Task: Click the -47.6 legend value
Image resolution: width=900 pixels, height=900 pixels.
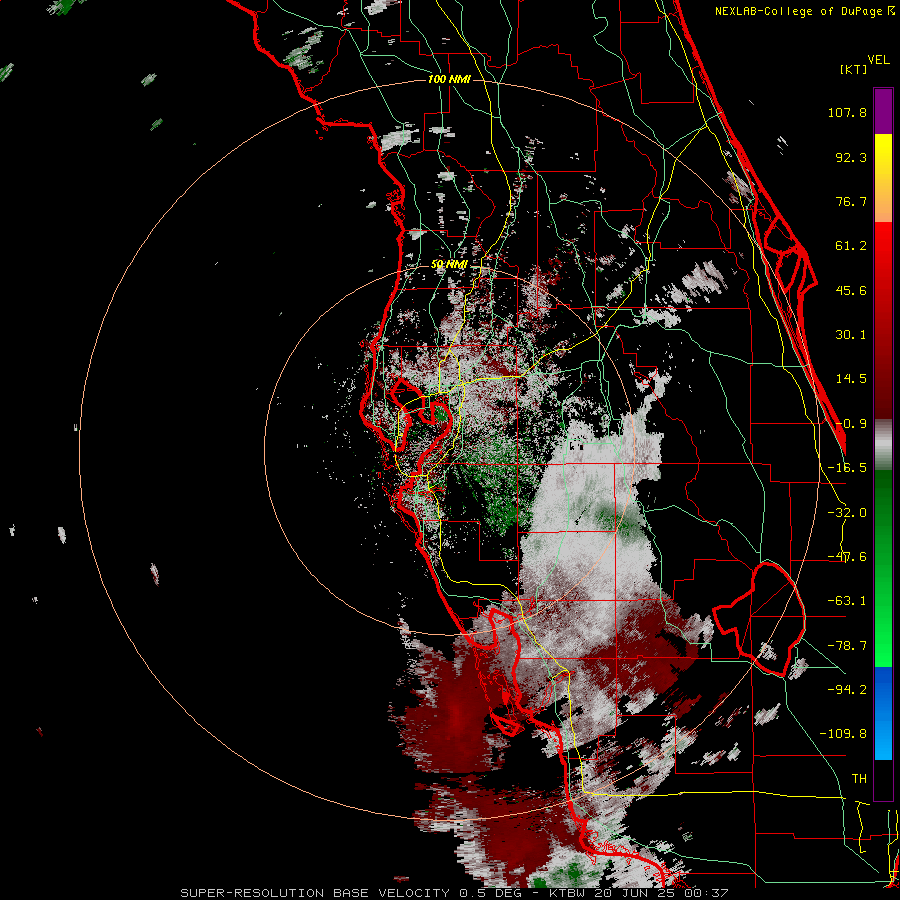Action: point(847,557)
